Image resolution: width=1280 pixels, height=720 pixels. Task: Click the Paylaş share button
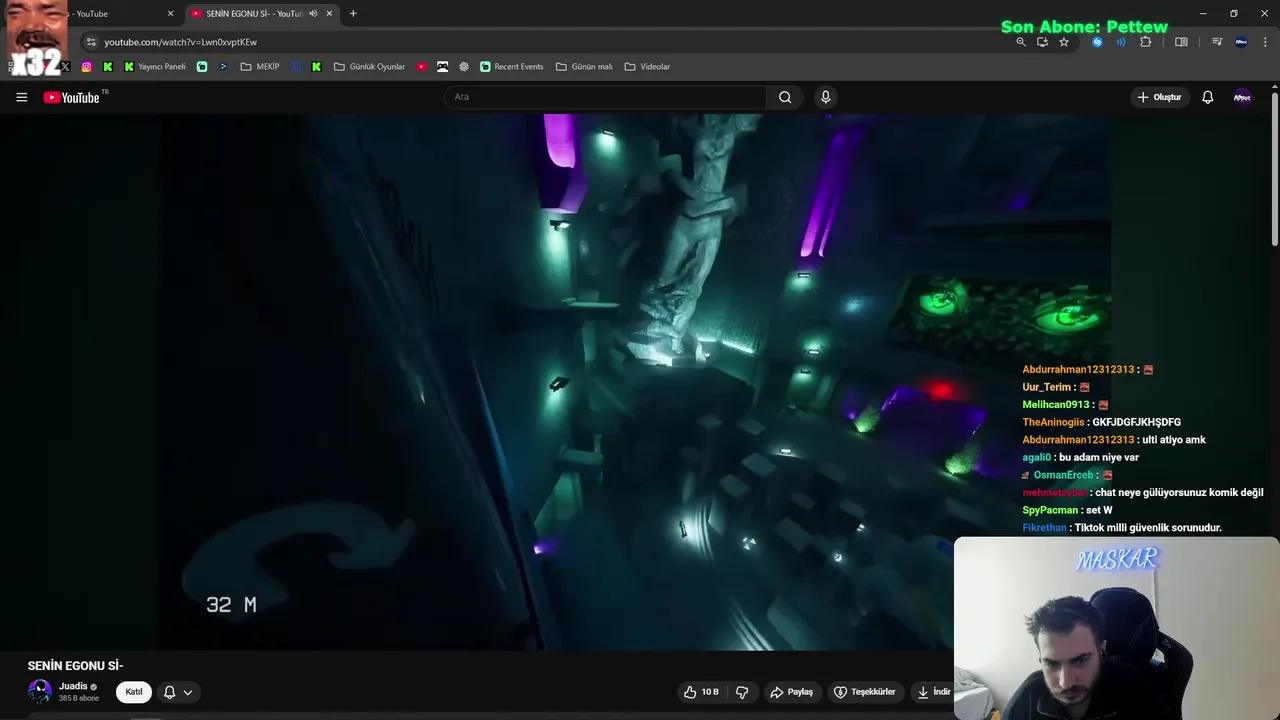[791, 692]
